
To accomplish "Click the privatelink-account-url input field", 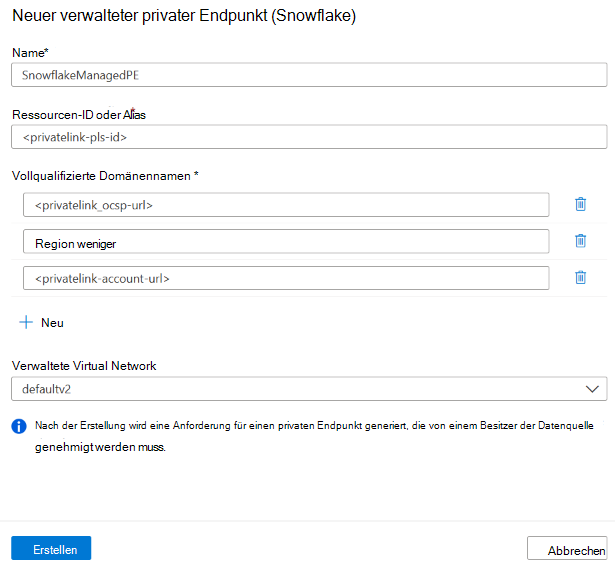I will point(286,278).
